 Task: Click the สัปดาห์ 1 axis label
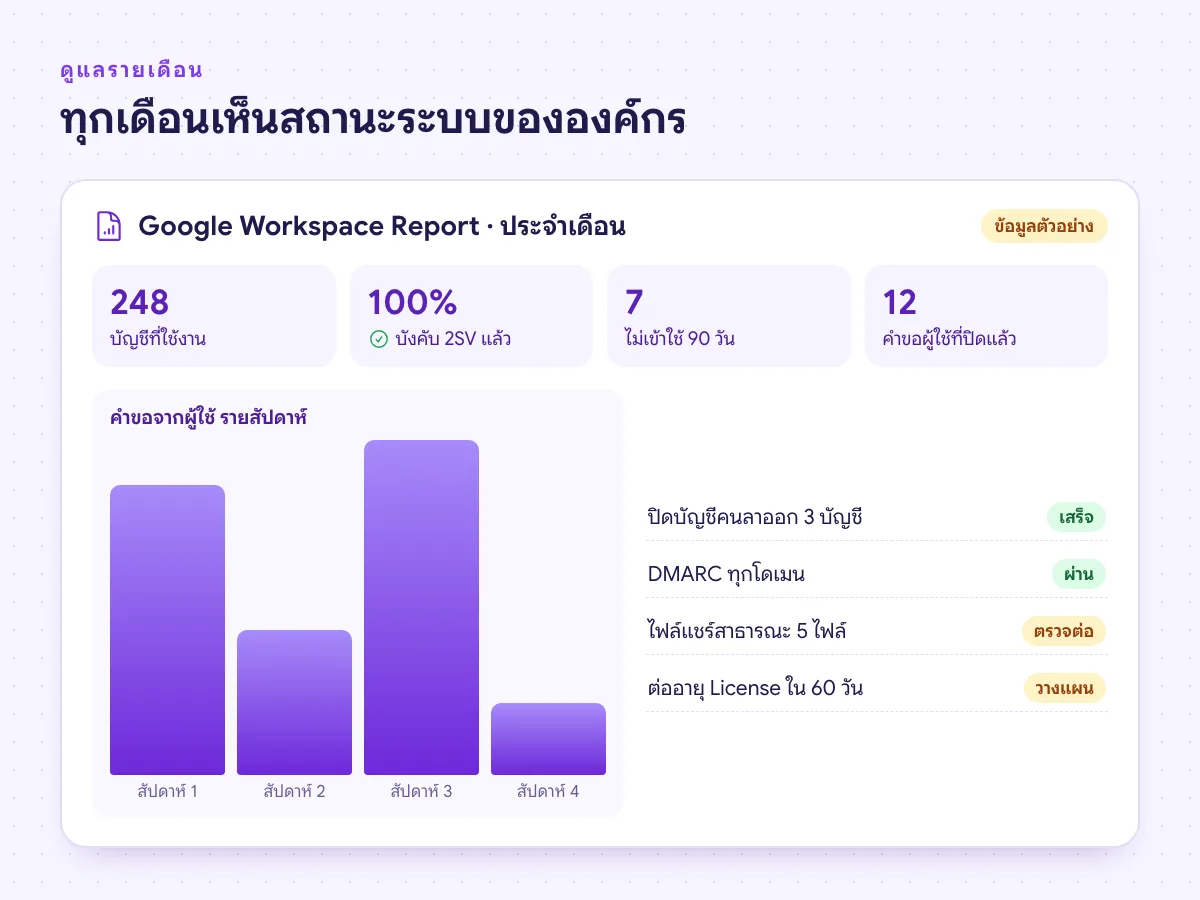pyautogui.click(x=167, y=791)
